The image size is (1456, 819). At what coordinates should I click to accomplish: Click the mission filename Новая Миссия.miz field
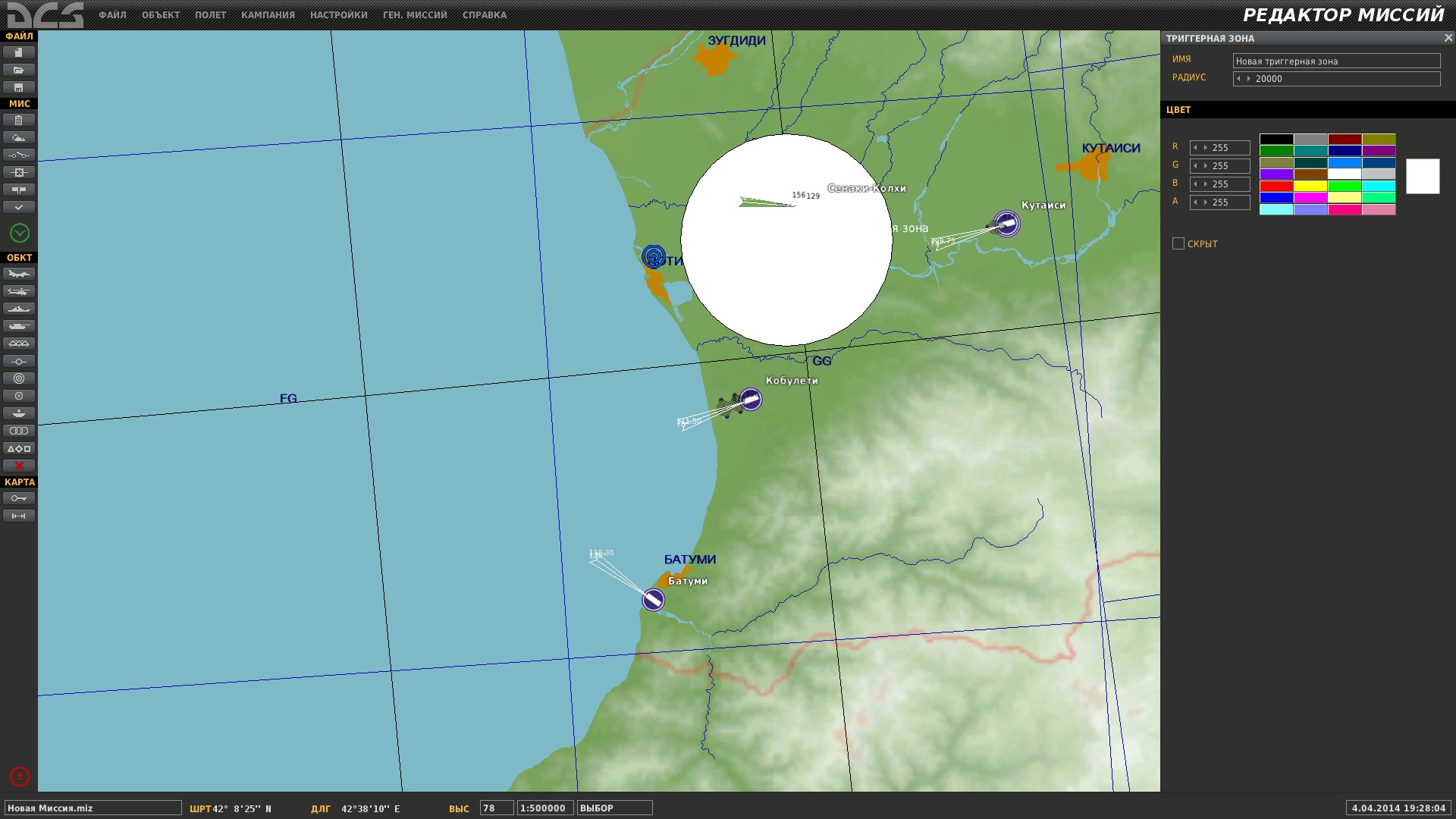(x=93, y=808)
